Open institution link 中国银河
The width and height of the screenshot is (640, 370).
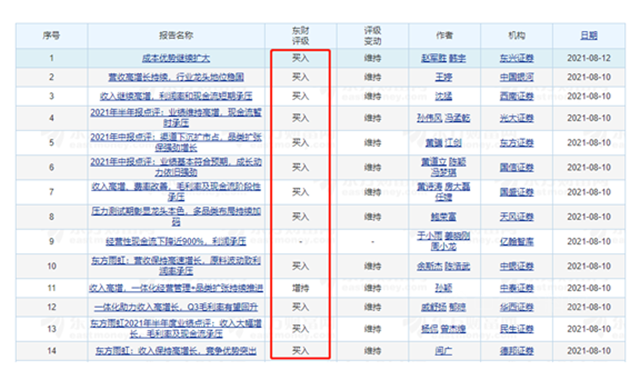[517, 77]
